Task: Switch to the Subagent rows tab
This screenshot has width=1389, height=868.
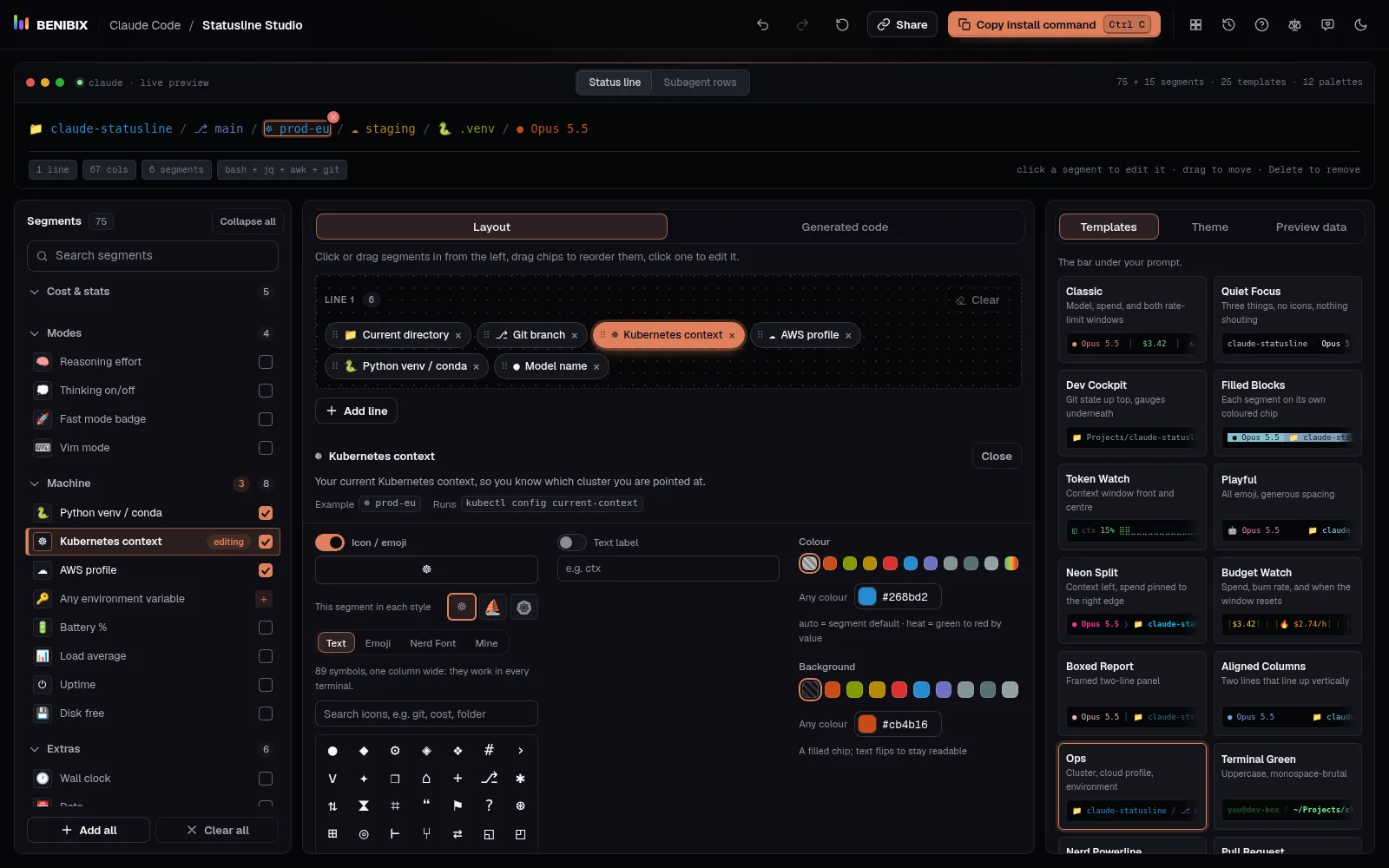Action: (x=700, y=82)
